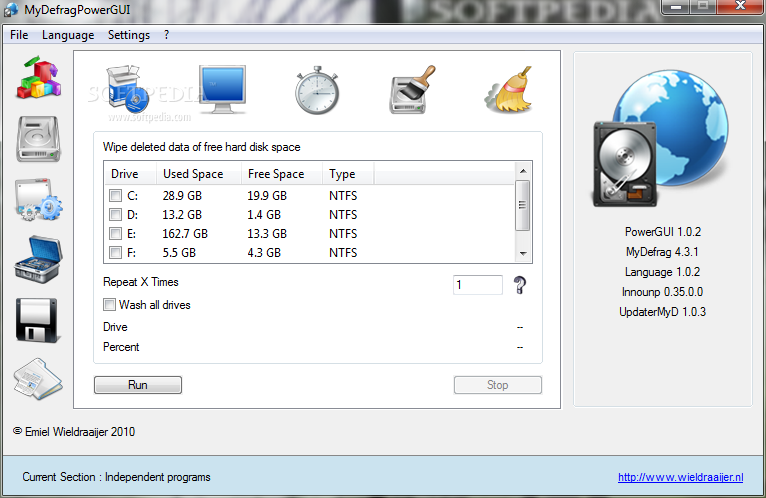Check the E: drive checkbox
Screen dimensions: 766x498
(115, 234)
